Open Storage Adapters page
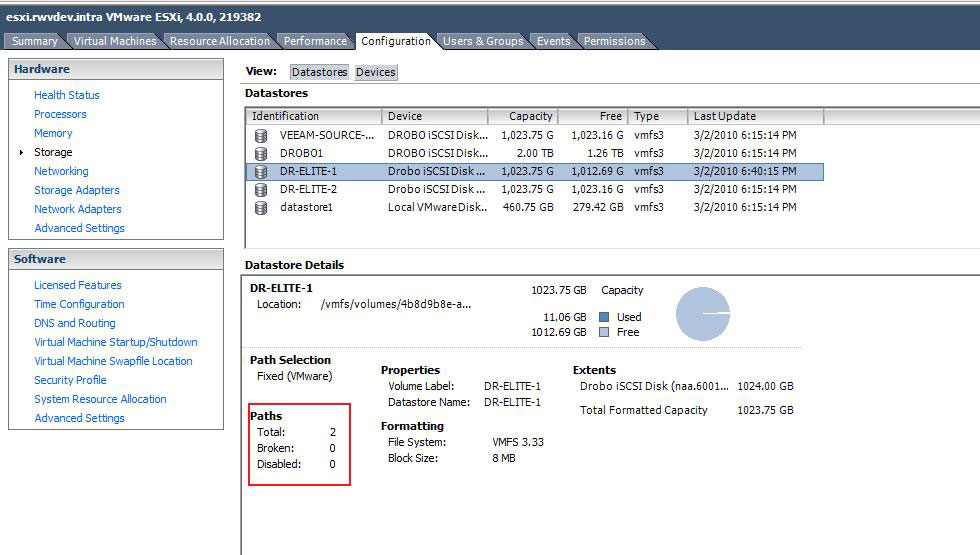This screenshot has width=980, height=555. tap(77, 190)
